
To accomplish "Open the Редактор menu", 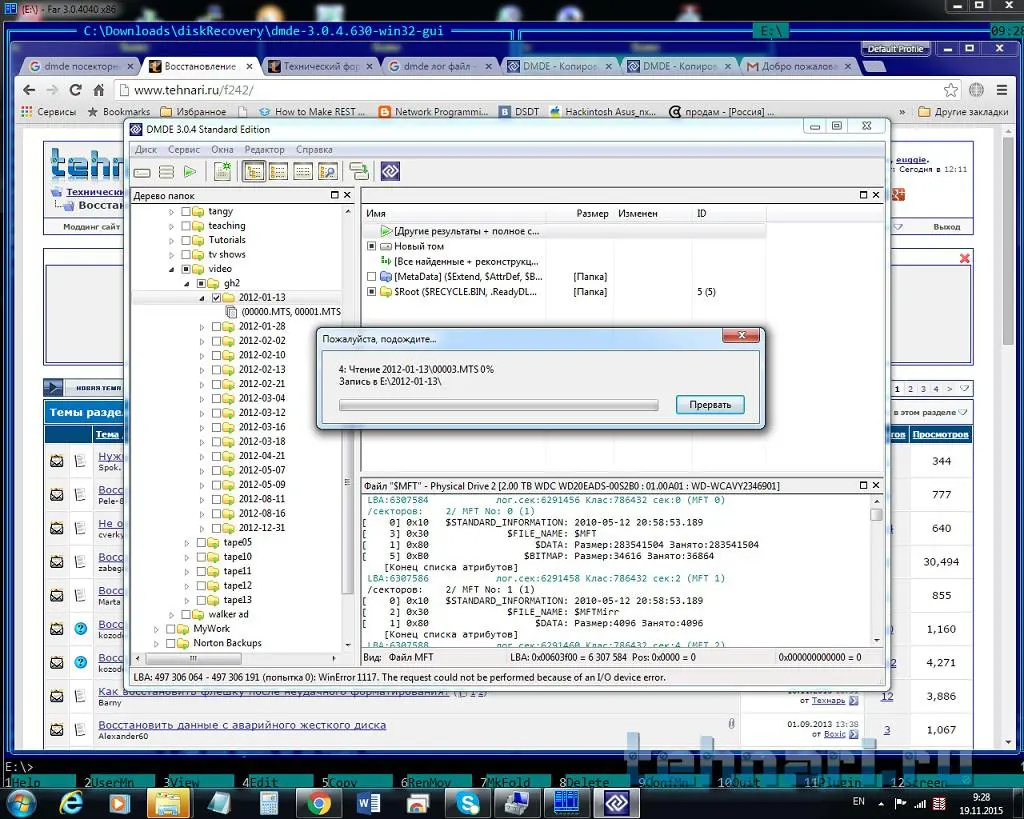I will coord(264,149).
